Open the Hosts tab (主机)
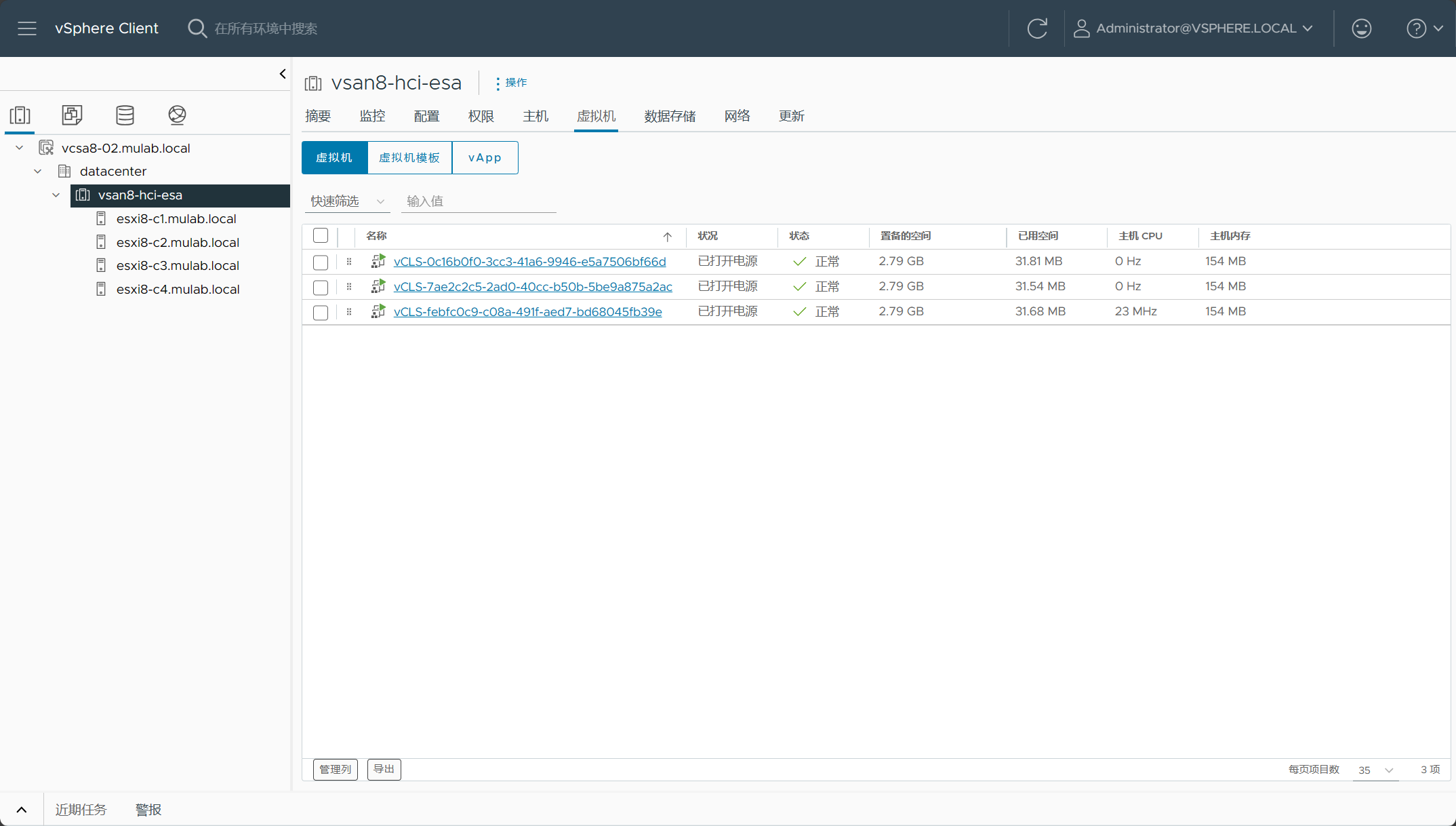This screenshot has height=826, width=1456. click(x=535, y=116)
